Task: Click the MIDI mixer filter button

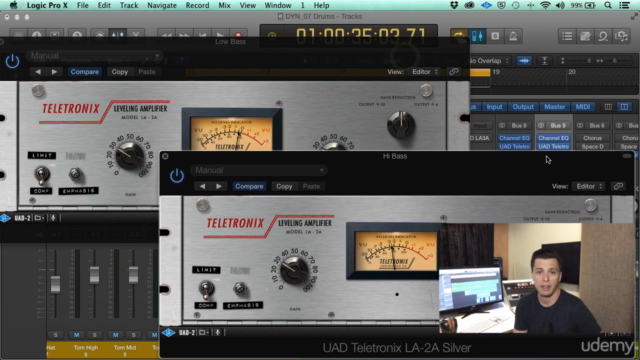Action: point(582,107)
